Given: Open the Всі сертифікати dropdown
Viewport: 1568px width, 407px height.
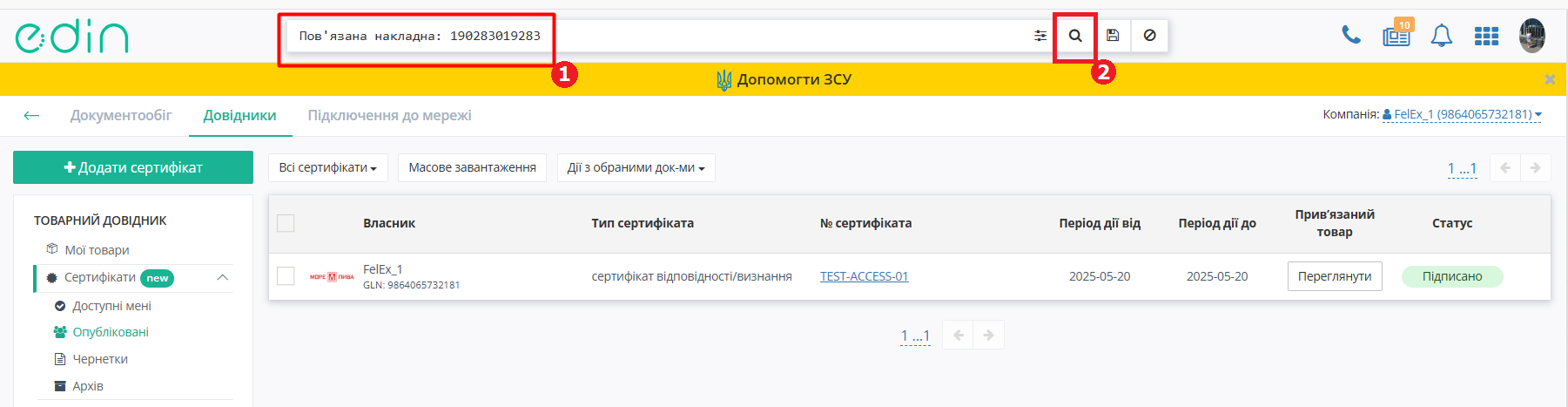Looking at the screenshot, I should tap(327, 167).
